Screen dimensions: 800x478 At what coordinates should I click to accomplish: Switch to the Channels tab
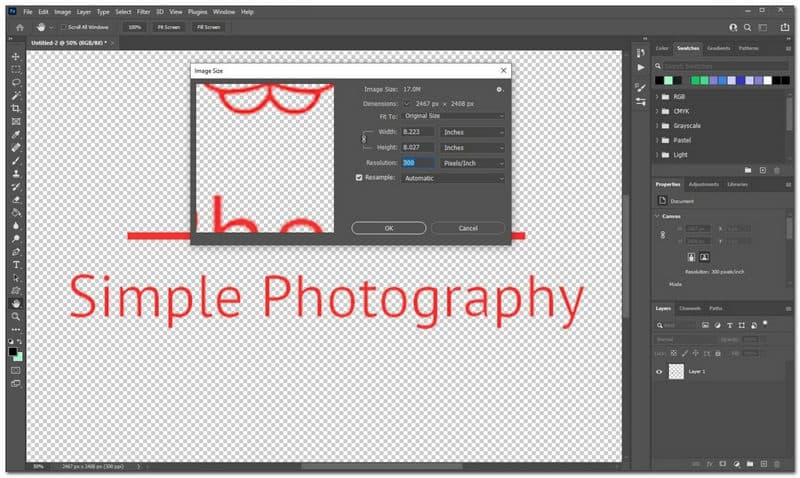pos(690,309)
